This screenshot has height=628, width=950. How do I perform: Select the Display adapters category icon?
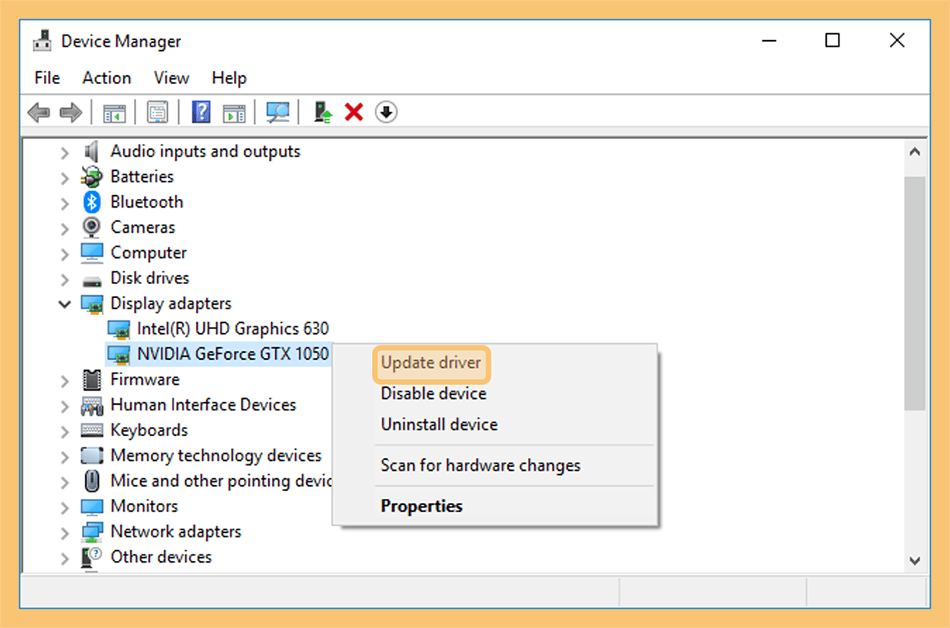coord(91,304)
